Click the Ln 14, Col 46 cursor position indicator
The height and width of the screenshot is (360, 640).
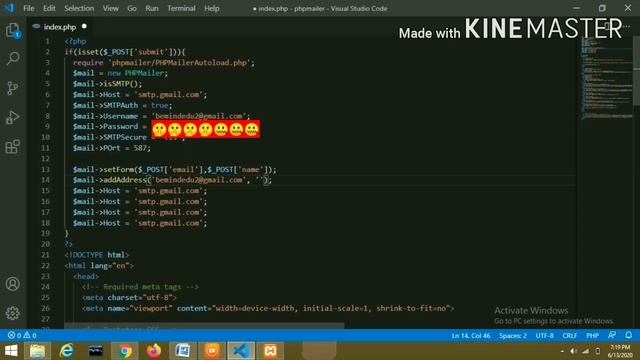coord(471,336)
